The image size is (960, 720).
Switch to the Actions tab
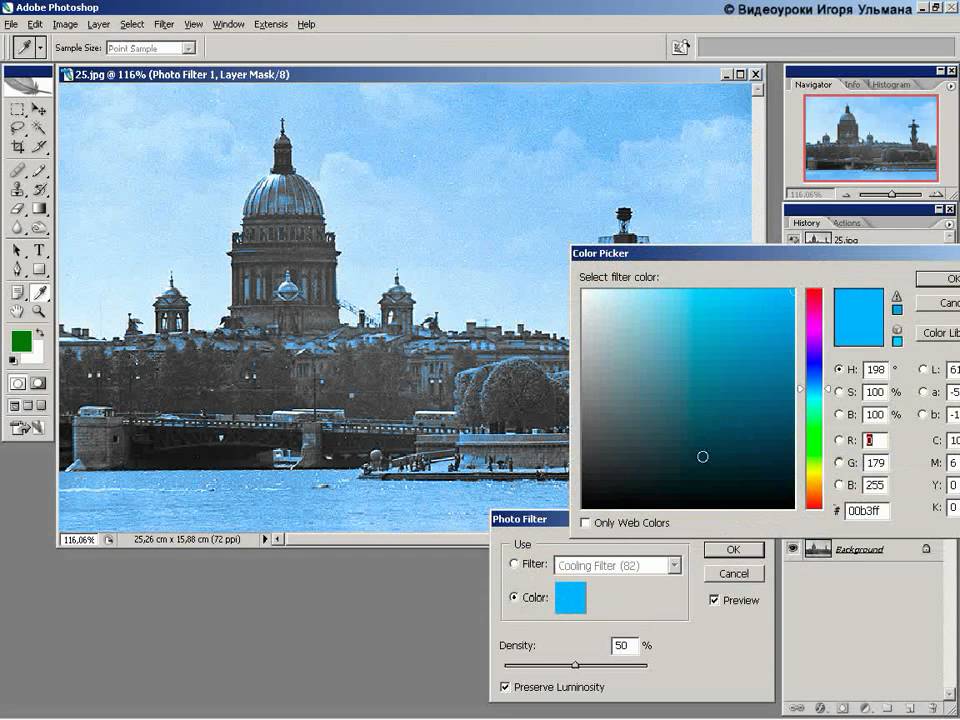847,223
